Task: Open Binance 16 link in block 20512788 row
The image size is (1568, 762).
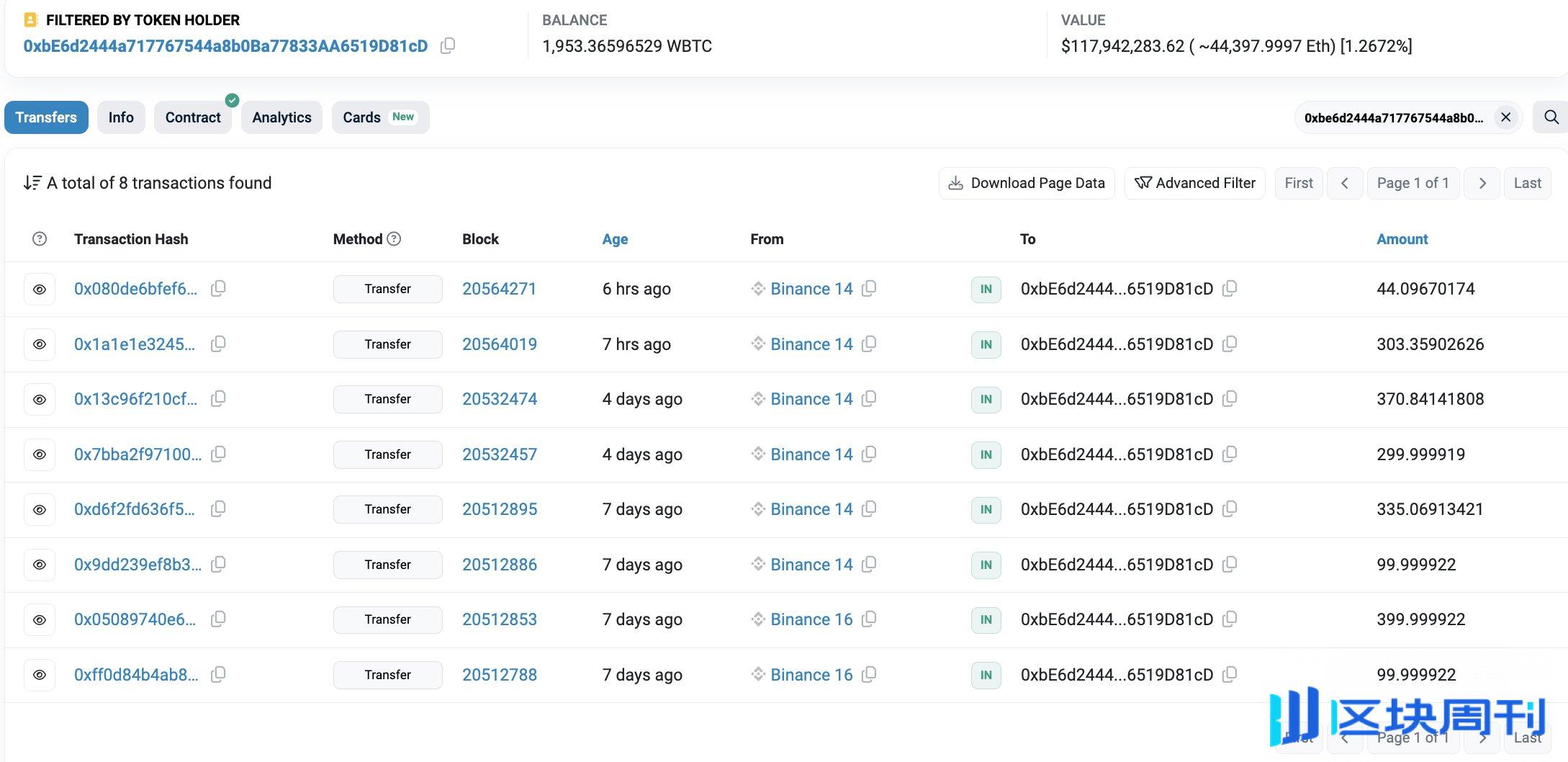Action: click(x=811, y=675)
